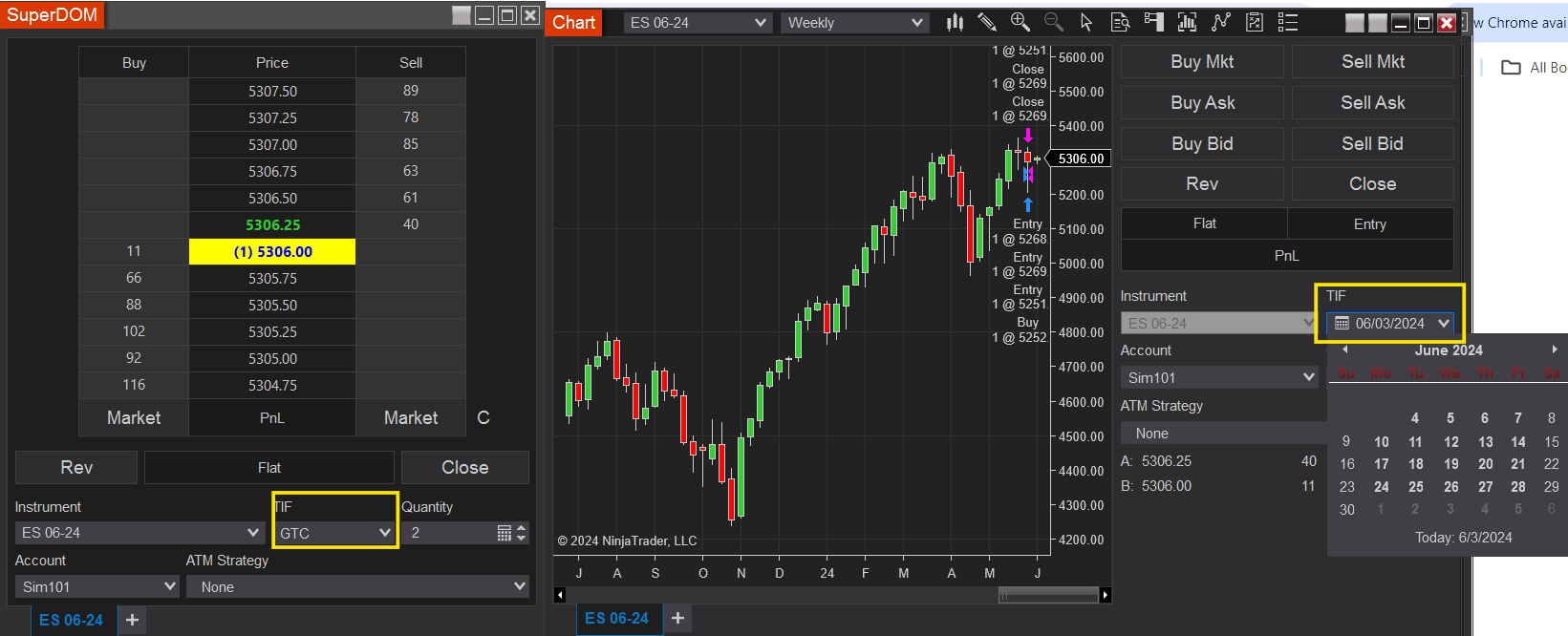
Task: Open the SuperDOM Account Sim101 dropdown
Action: coord(97,586)
